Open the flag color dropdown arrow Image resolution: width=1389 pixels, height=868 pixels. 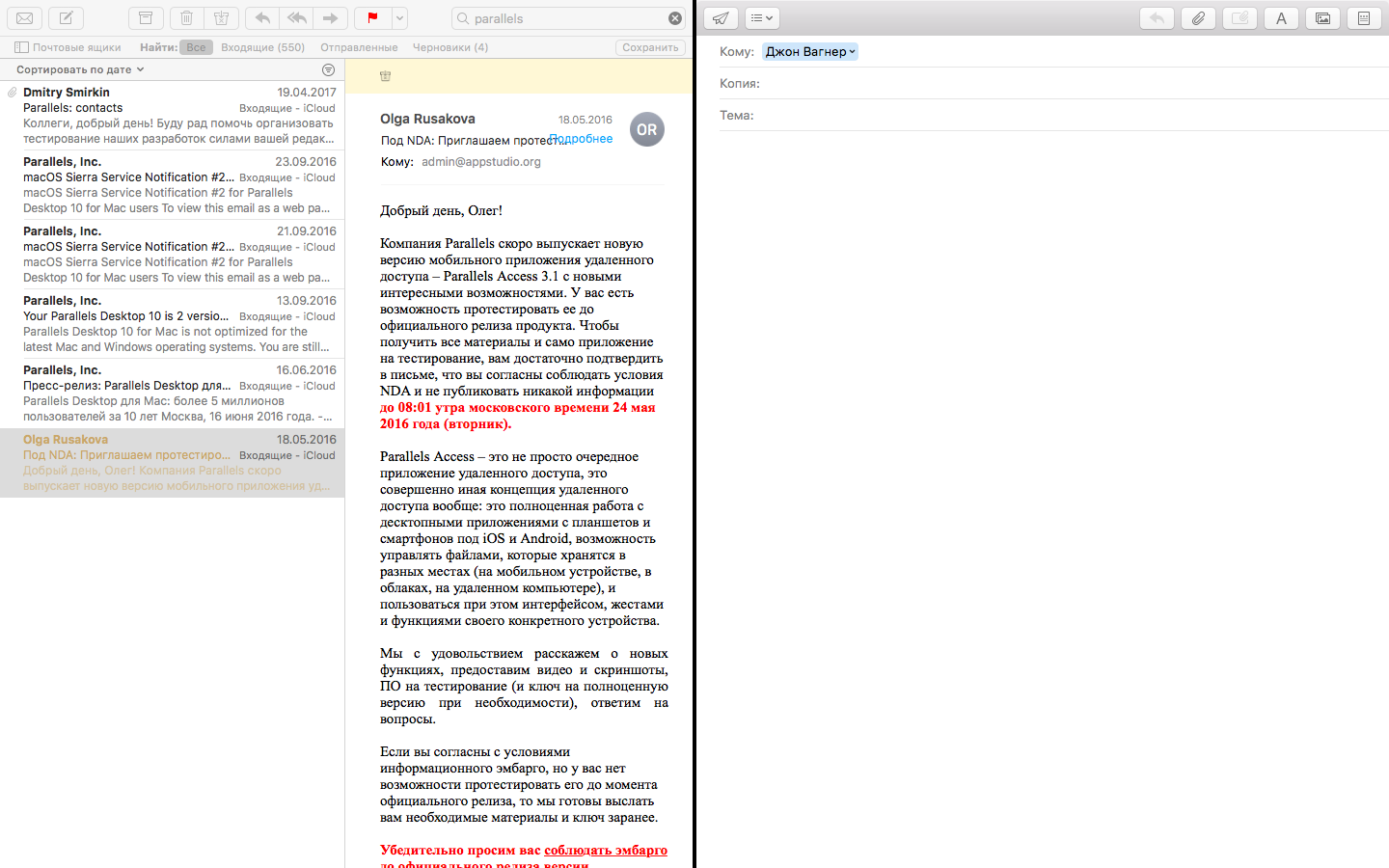pyautogui.click(x=399, y=18)
